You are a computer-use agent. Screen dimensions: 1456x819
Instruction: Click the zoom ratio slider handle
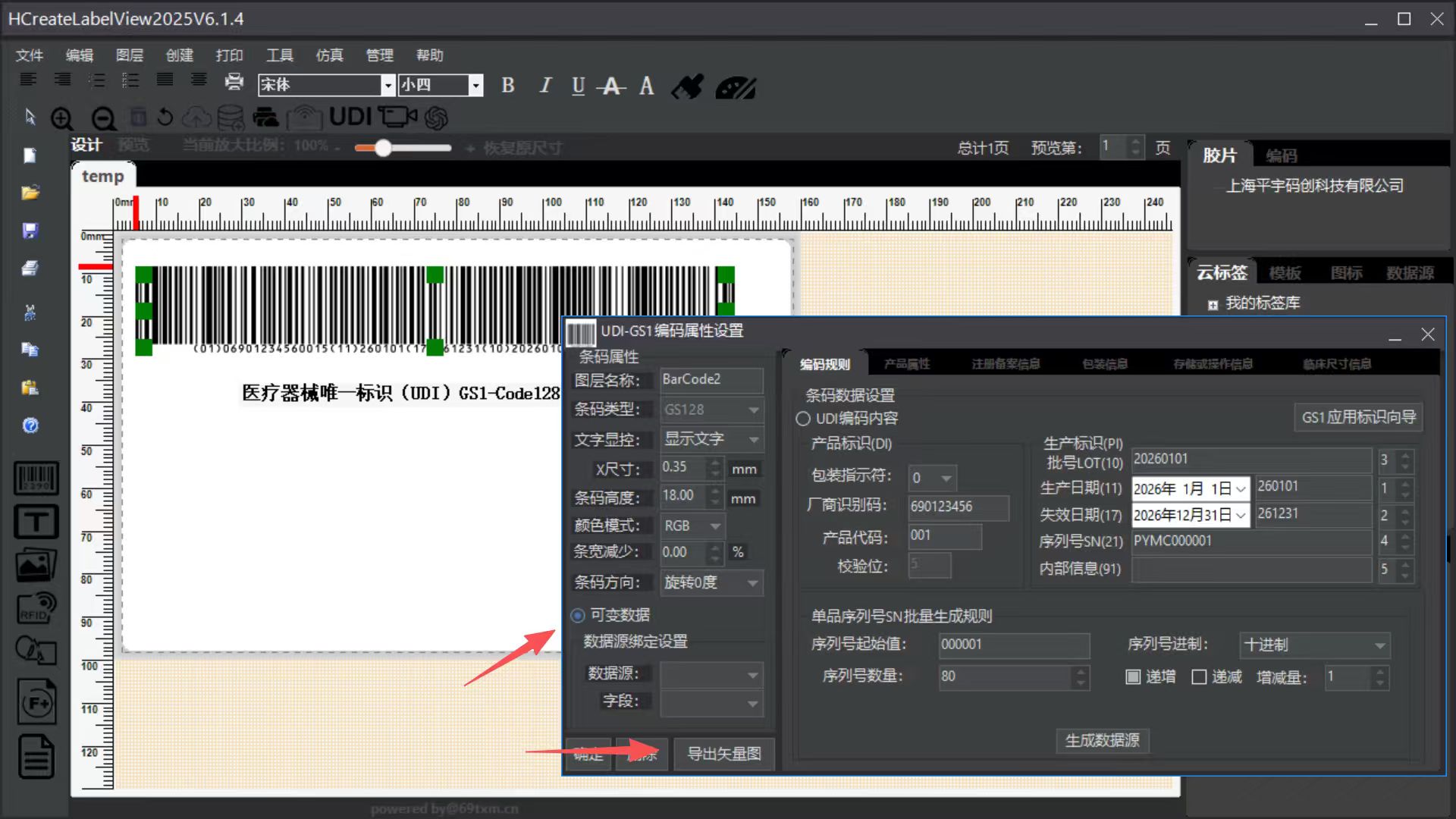(x=383, y=148)
